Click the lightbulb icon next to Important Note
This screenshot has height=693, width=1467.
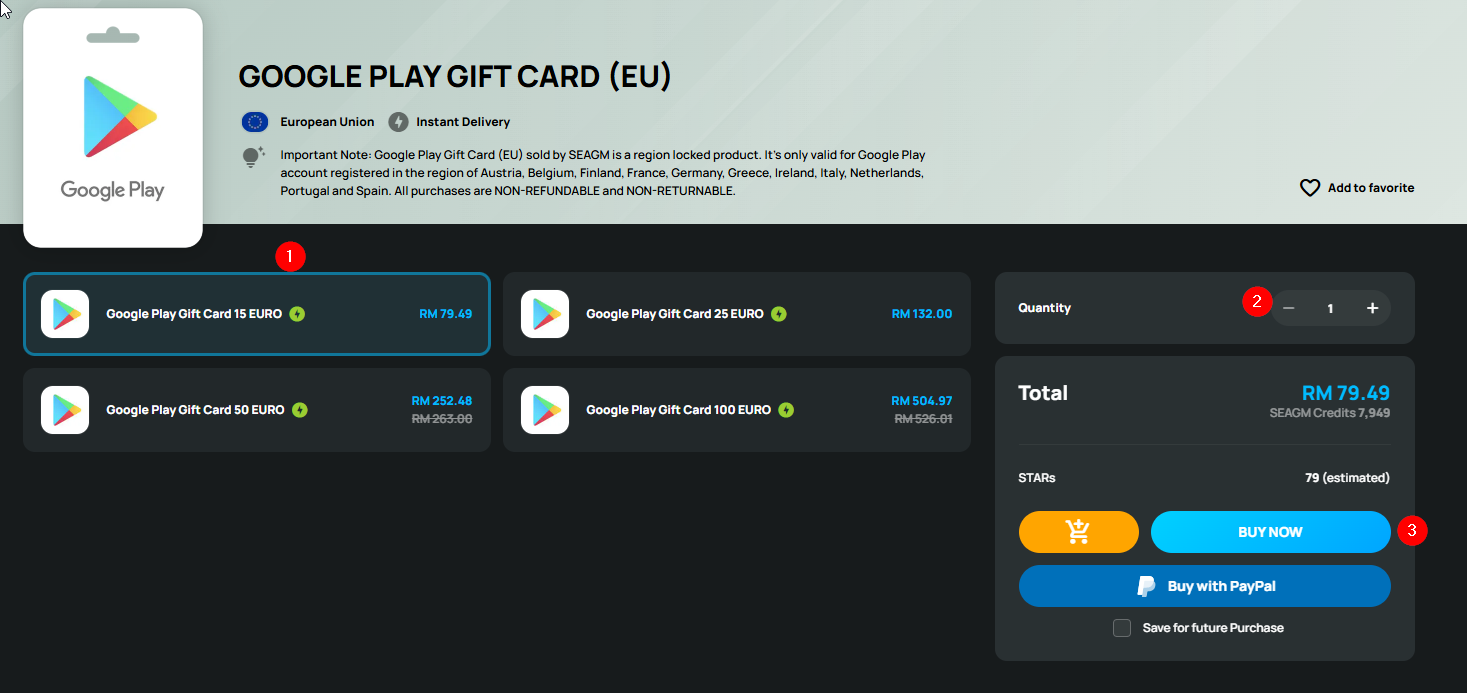(x=253, y=157)
